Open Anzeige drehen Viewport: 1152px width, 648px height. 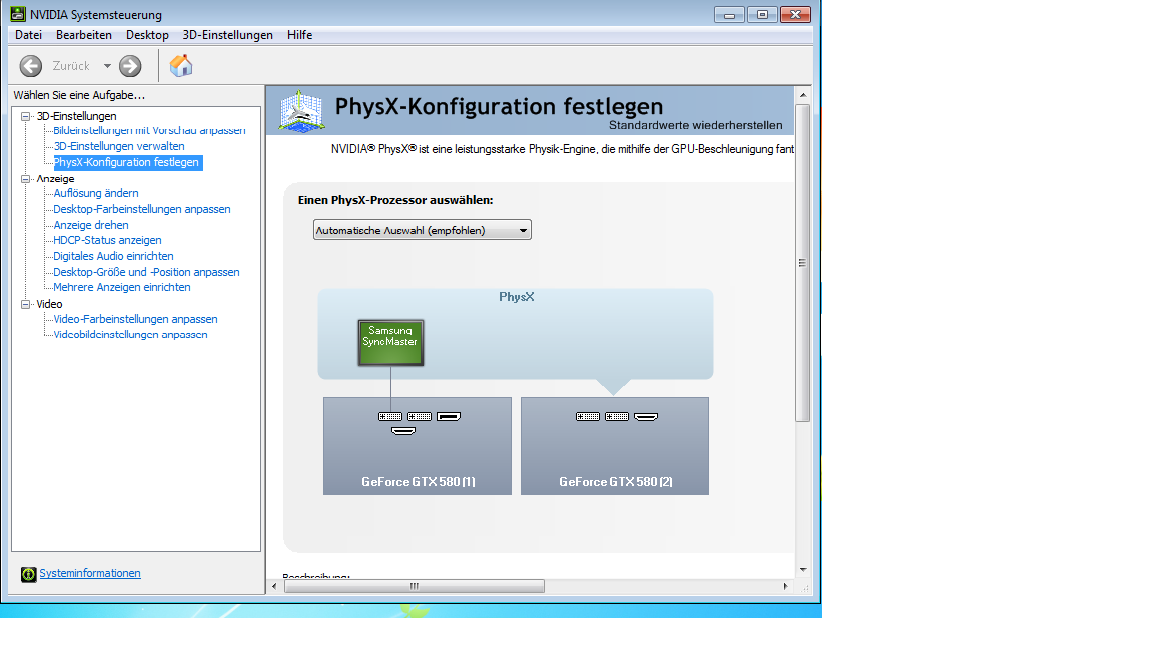coord(90,225)
